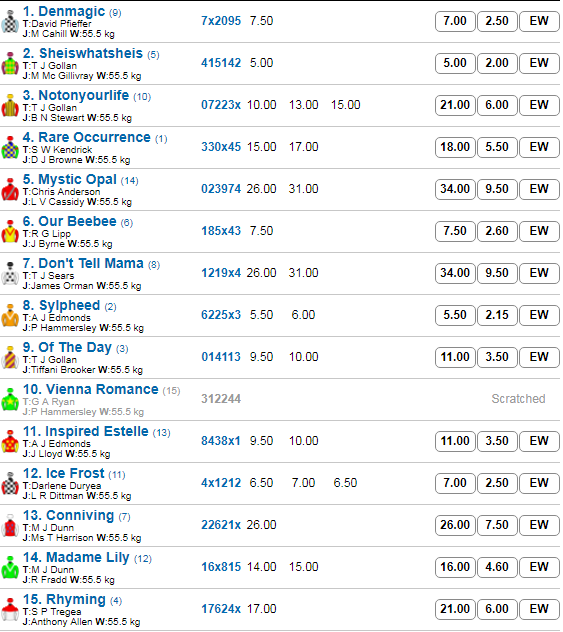Image resolution: width=563 pixels, height=632 pixels.
Task: Click Mystic Opal's red jockey silk icon
Action: click(10, 190)
